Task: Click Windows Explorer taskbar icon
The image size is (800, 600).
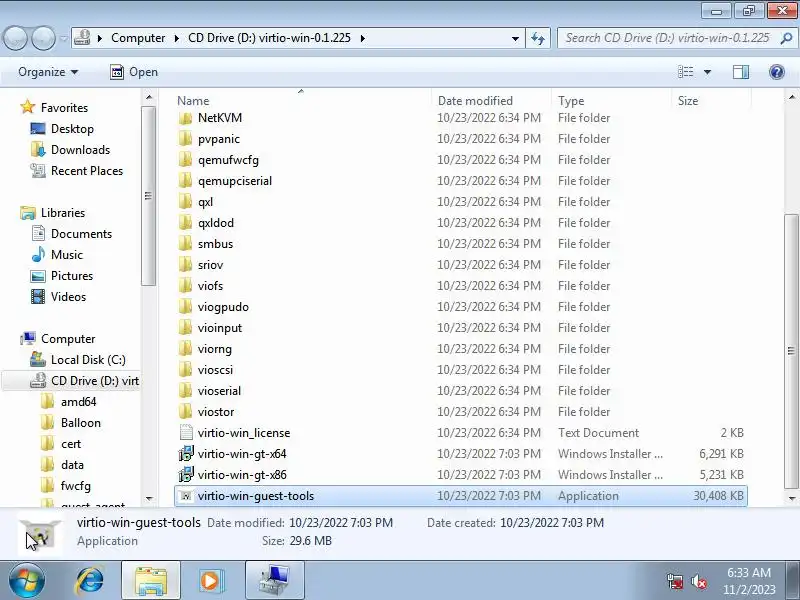Action: (x=151, y=581)
